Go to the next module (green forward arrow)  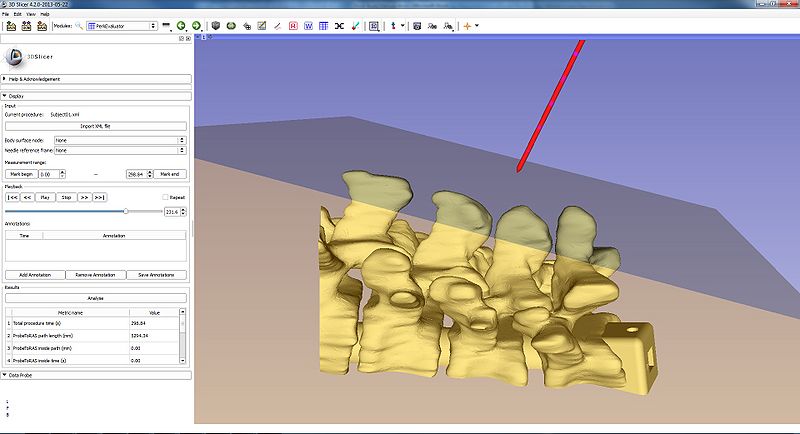[x=196, y=25]
